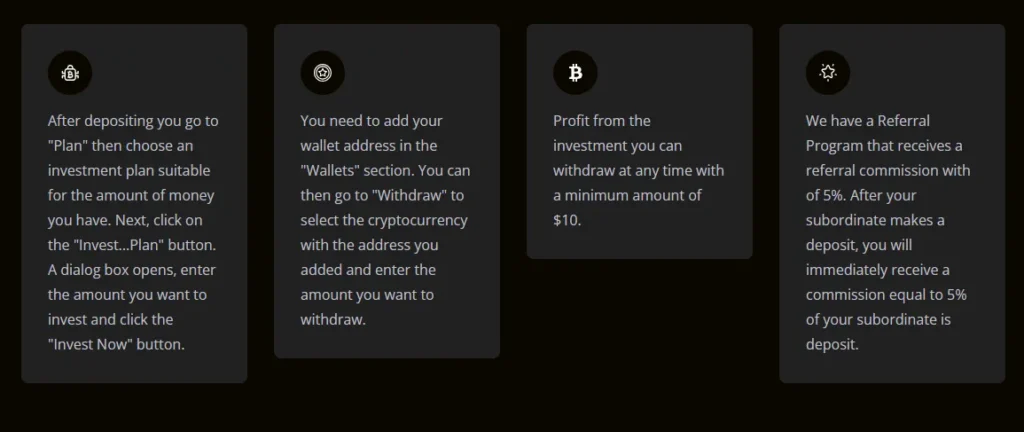Screen dimensions: 1024x432
Task: Click "select the cryptocurrency" line in second card
Action: pos(384,220)
